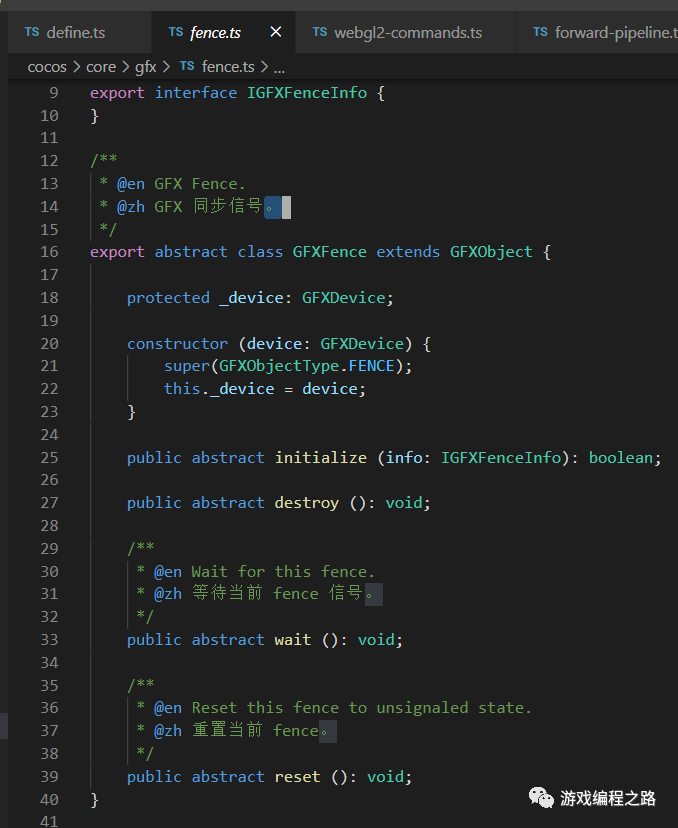Viewport: 678px width, 828px height.
Task: Click 'Reset this fence to unsignaled state.' comment
Action: pos(361,708)
